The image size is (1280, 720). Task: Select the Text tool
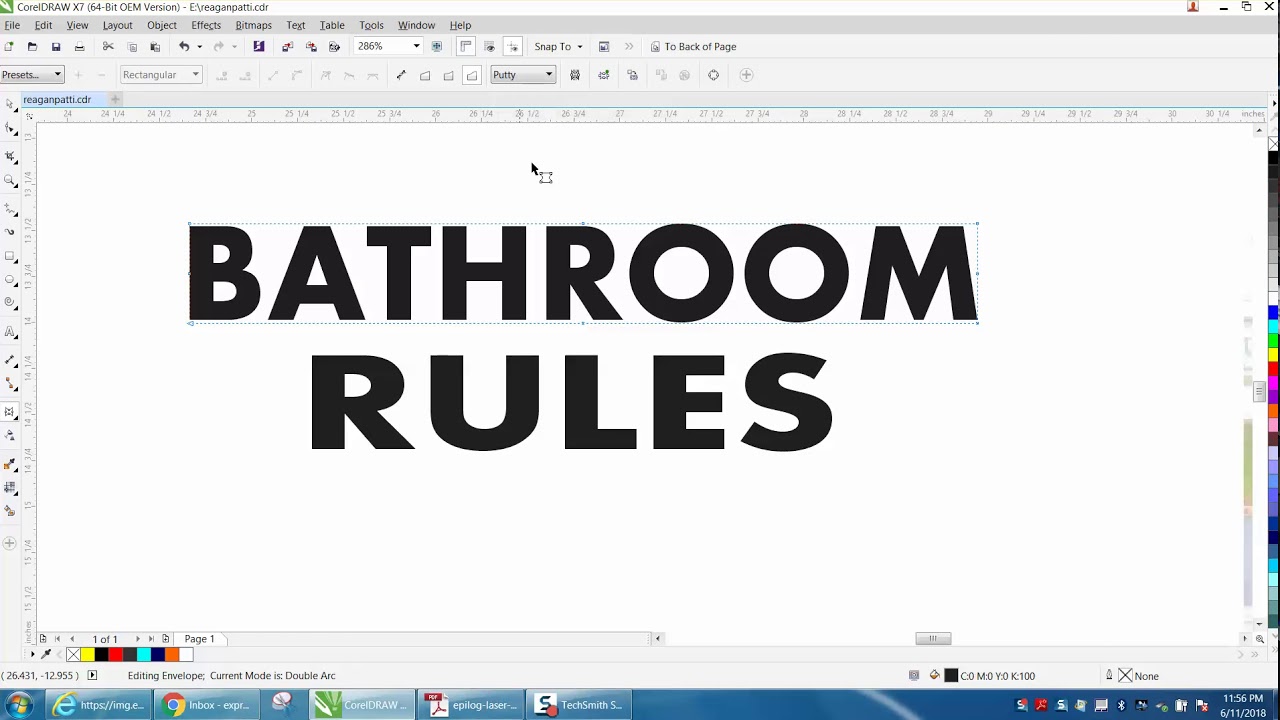[x=10, y=332]
